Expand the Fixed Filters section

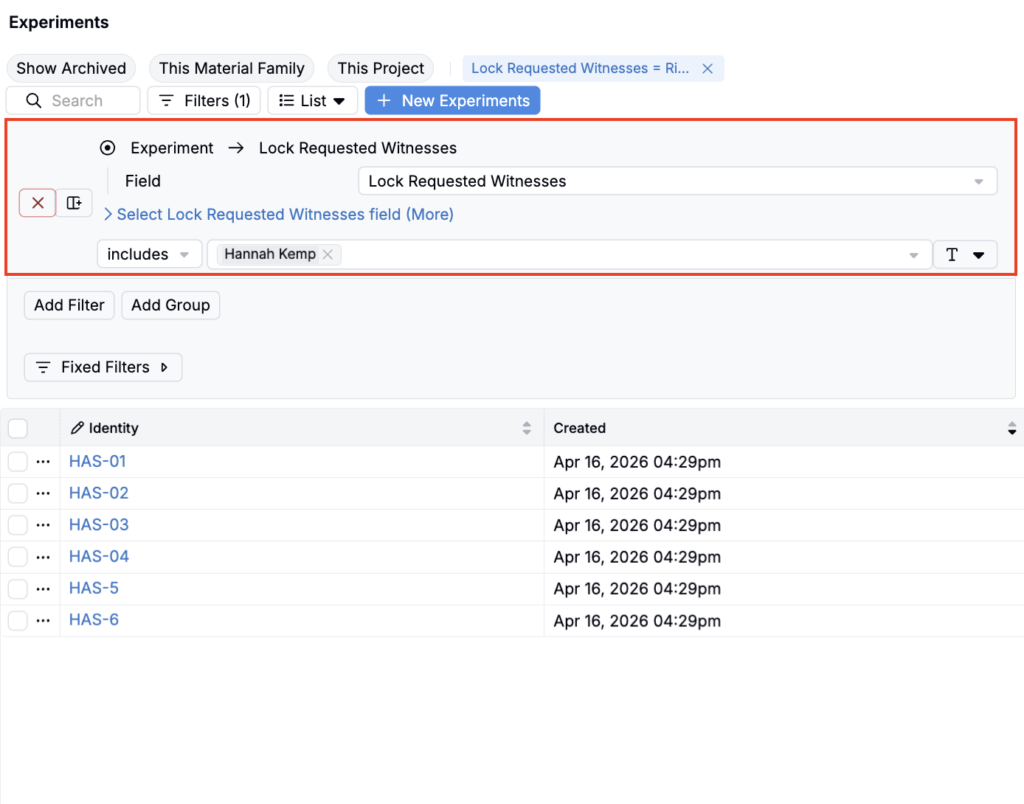(103, 367)
